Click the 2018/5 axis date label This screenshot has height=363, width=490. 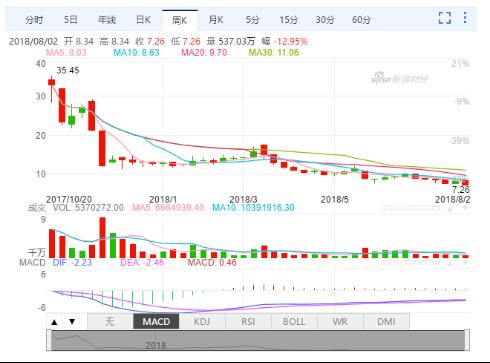click(x=334, y=199)
